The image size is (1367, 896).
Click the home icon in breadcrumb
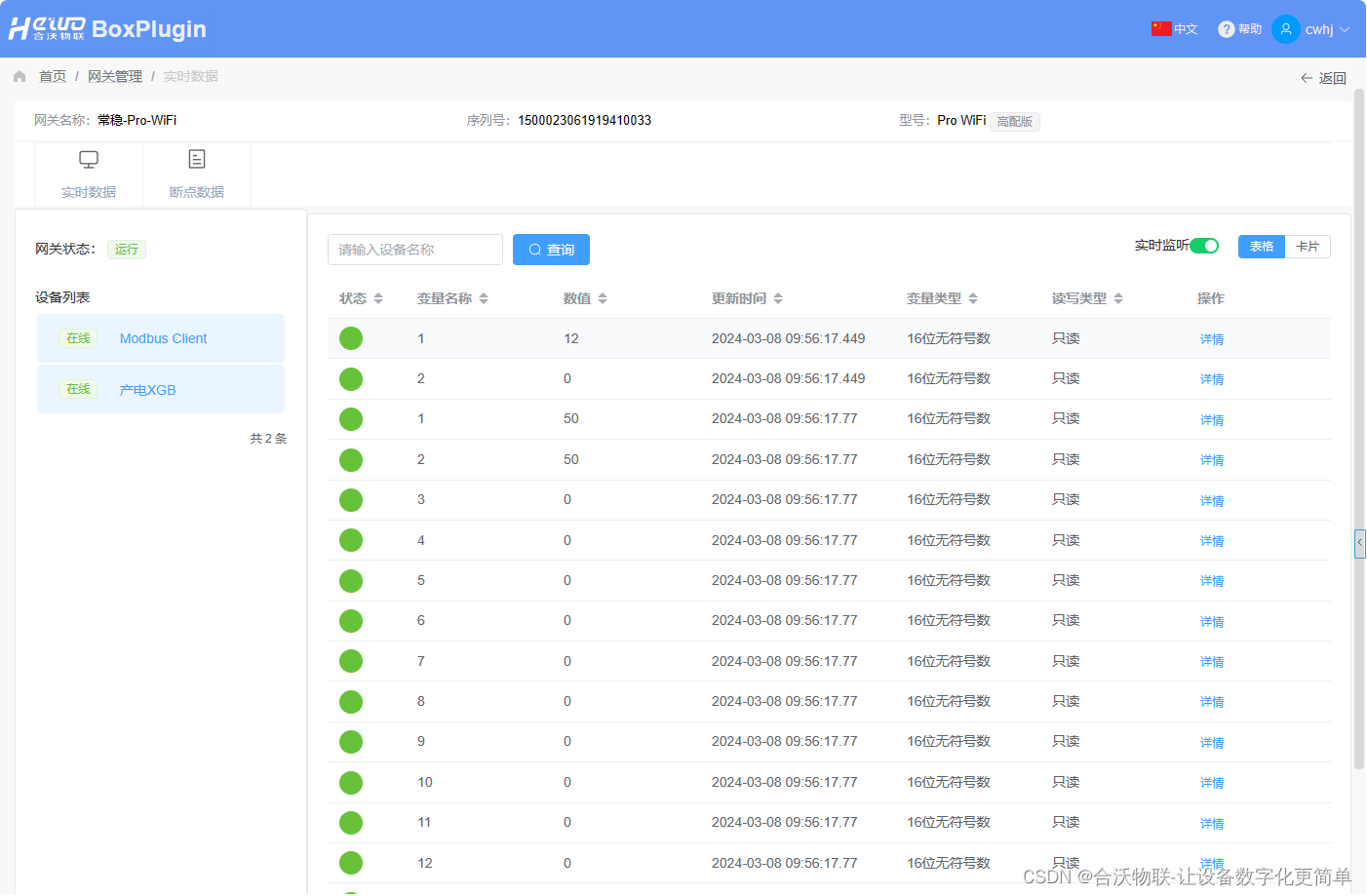[x=20, y=76]
